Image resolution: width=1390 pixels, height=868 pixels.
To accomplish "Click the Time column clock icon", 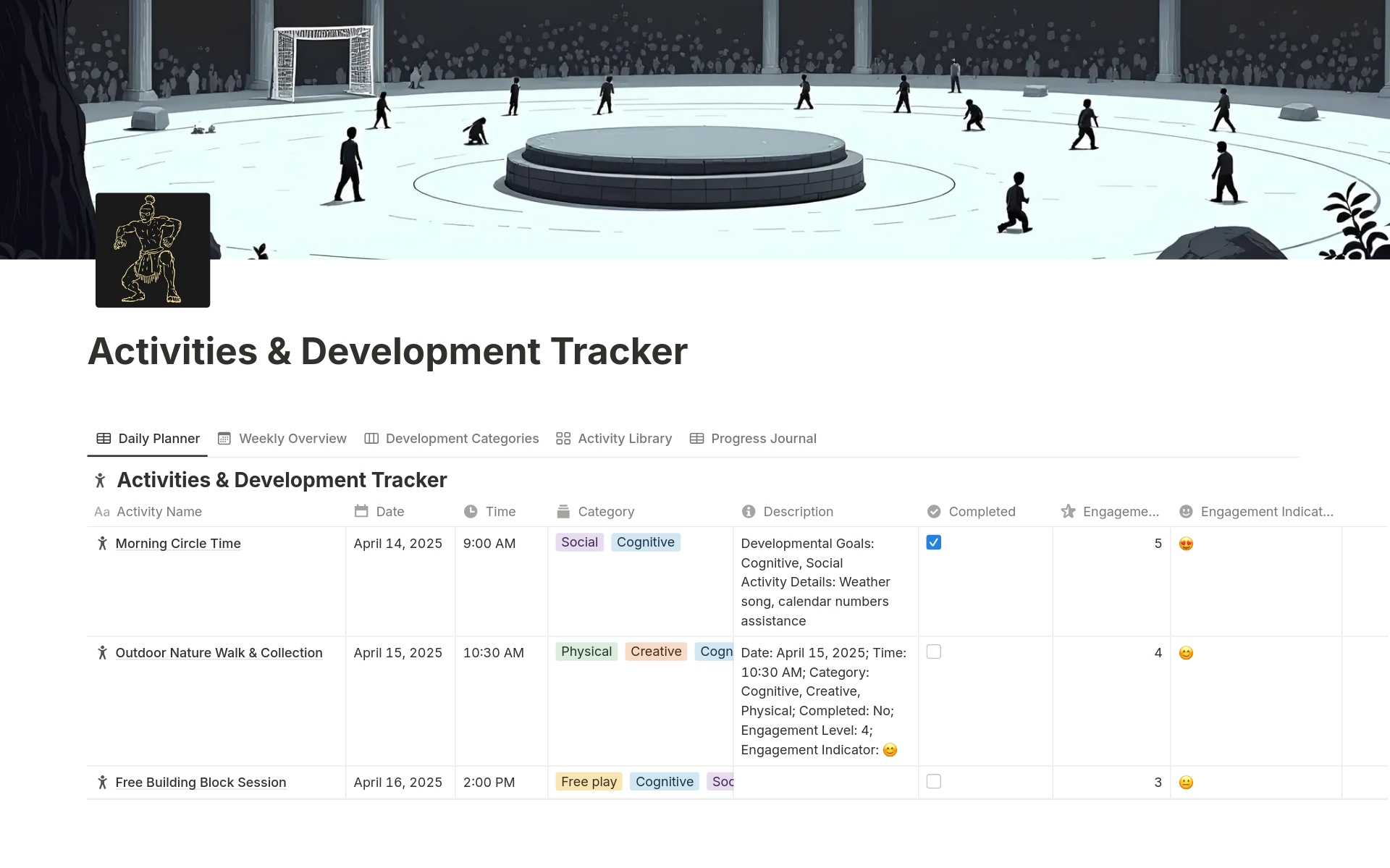I will tap(471, 512).
